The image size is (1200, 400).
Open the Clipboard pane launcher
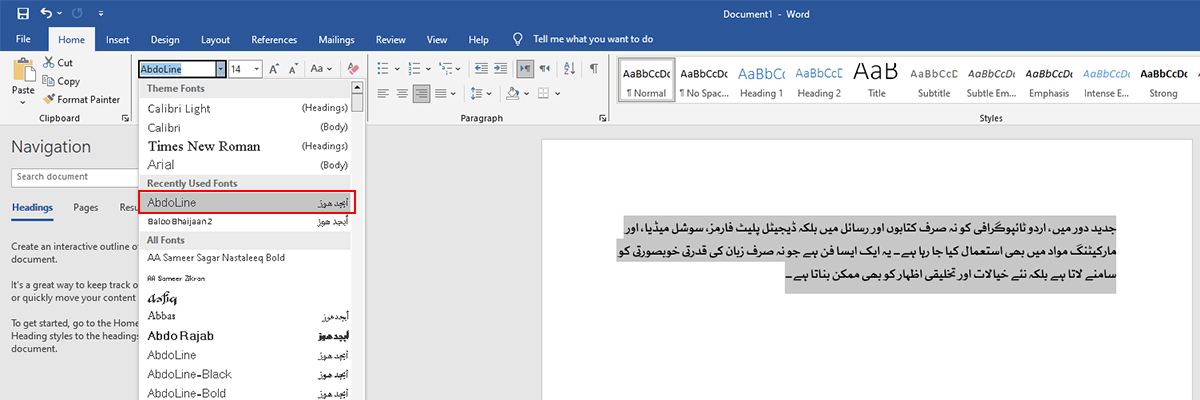pos(126,118)
